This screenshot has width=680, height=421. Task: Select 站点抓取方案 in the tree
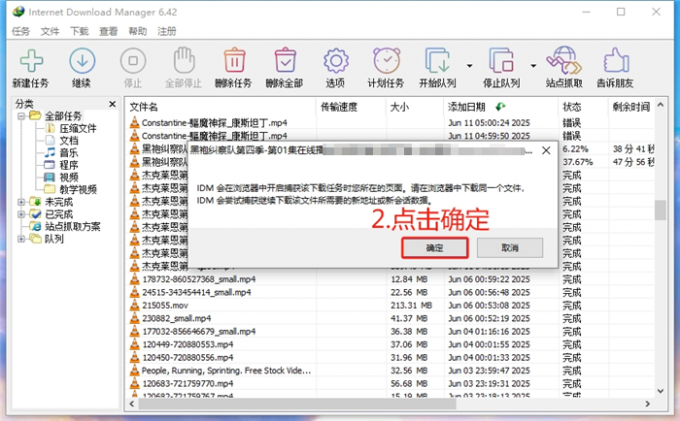coord(72,226)
